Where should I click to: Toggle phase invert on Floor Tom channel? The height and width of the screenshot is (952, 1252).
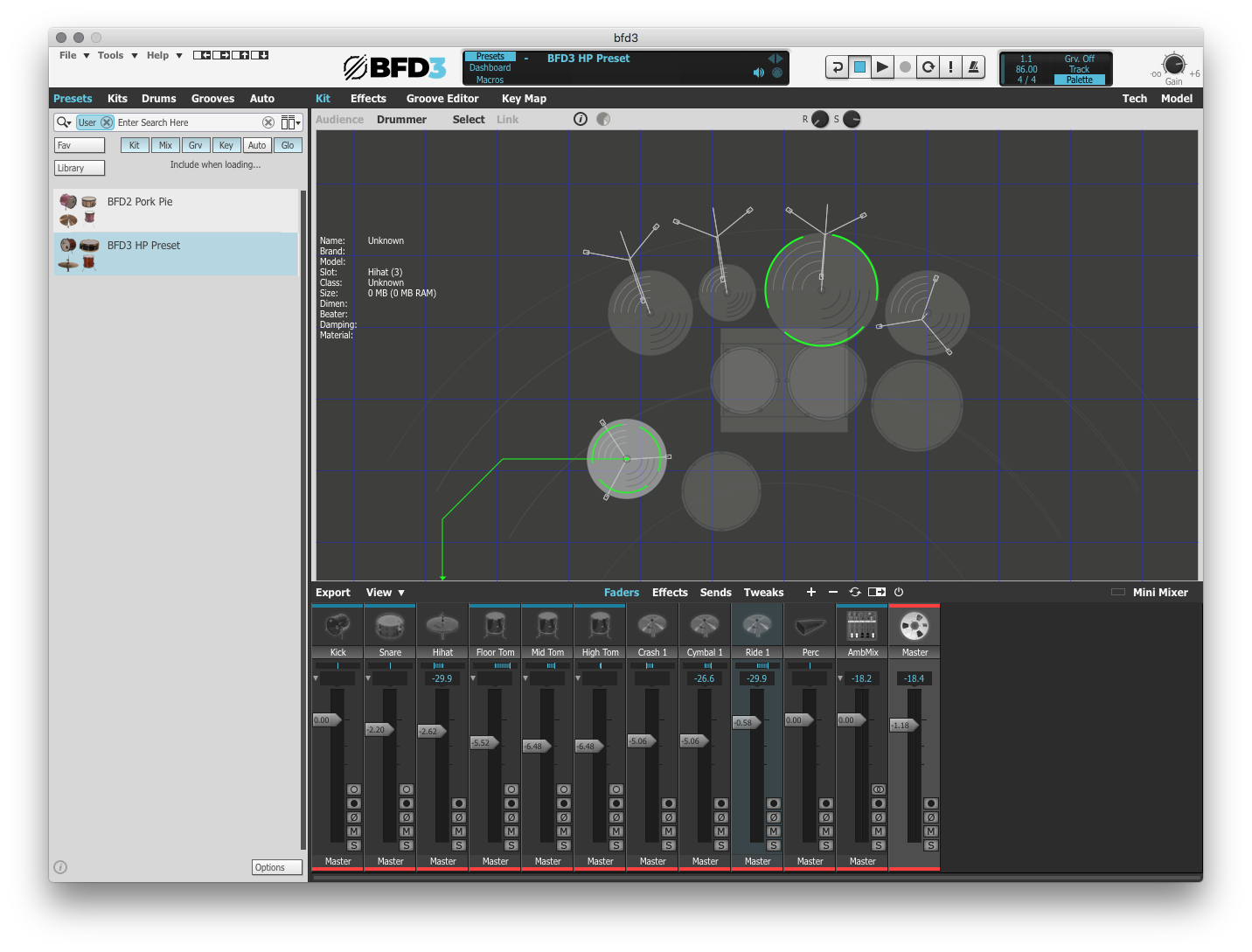tap(511, 817)
